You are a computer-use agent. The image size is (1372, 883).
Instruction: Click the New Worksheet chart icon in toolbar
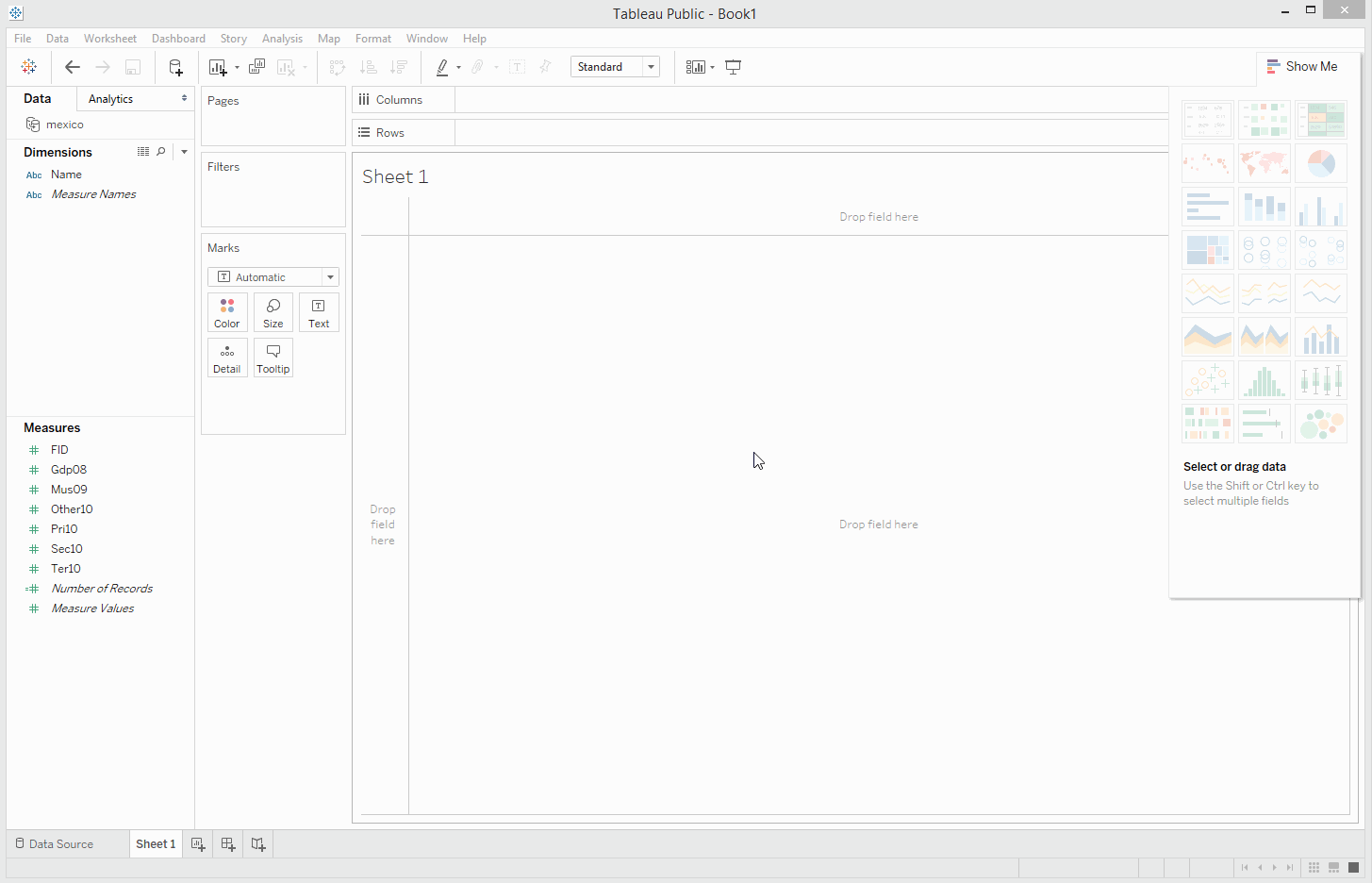point(218,67)
